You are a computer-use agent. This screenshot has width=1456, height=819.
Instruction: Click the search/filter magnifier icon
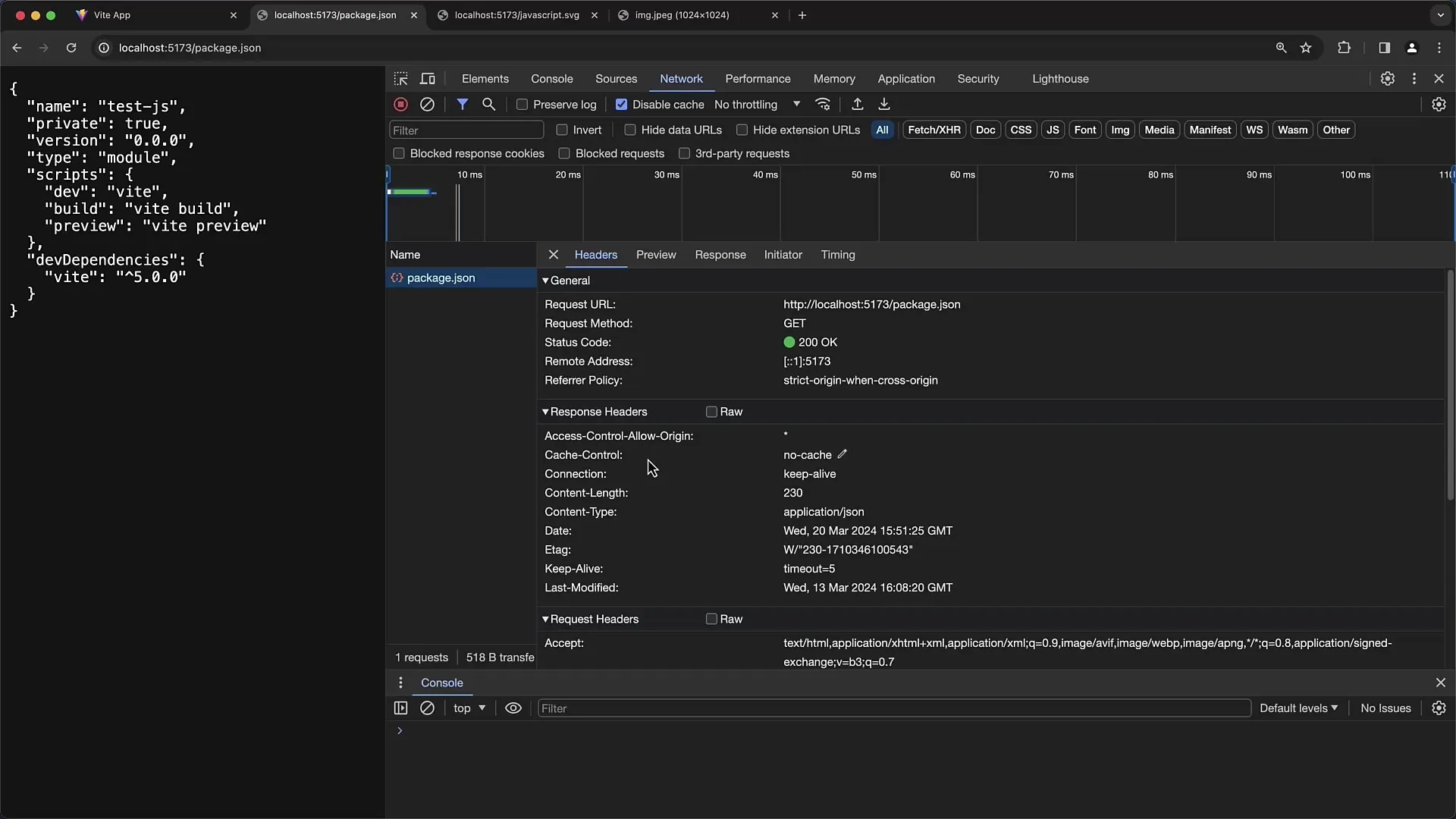(489, 104)
